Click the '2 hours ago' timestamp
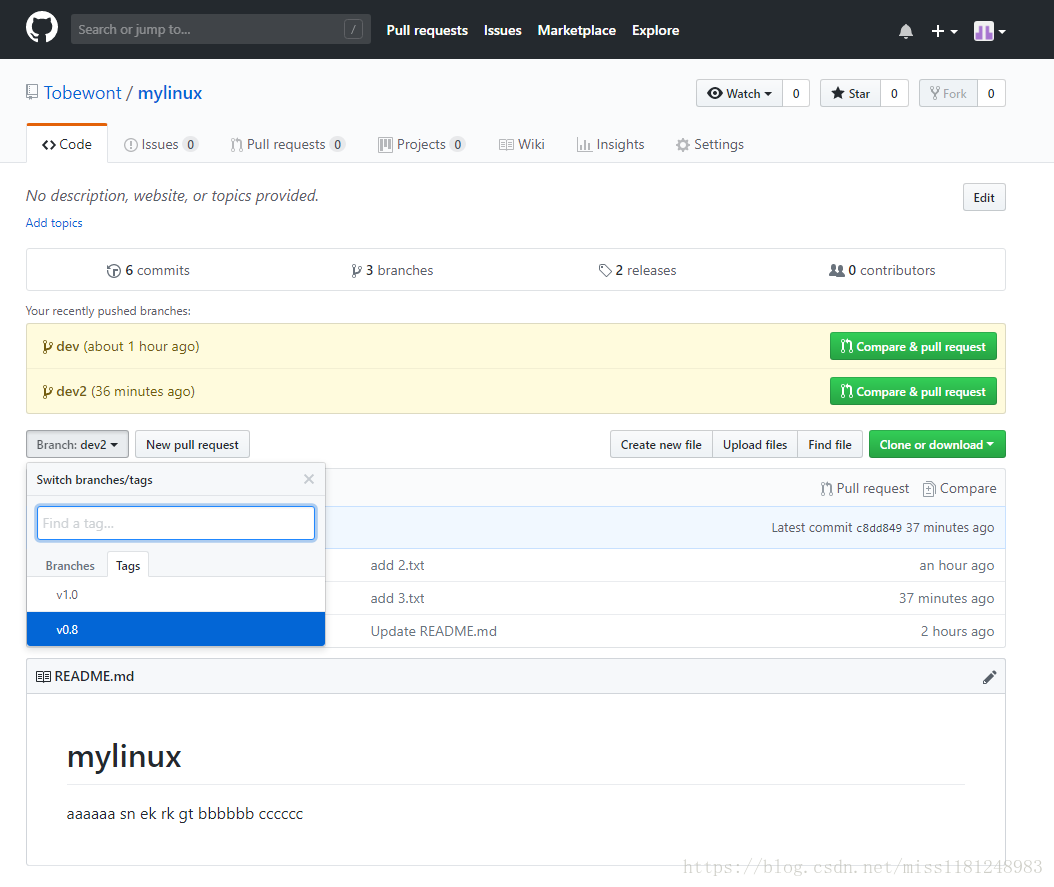This screenshot has height=887, width=1054. tap(957, 631)
